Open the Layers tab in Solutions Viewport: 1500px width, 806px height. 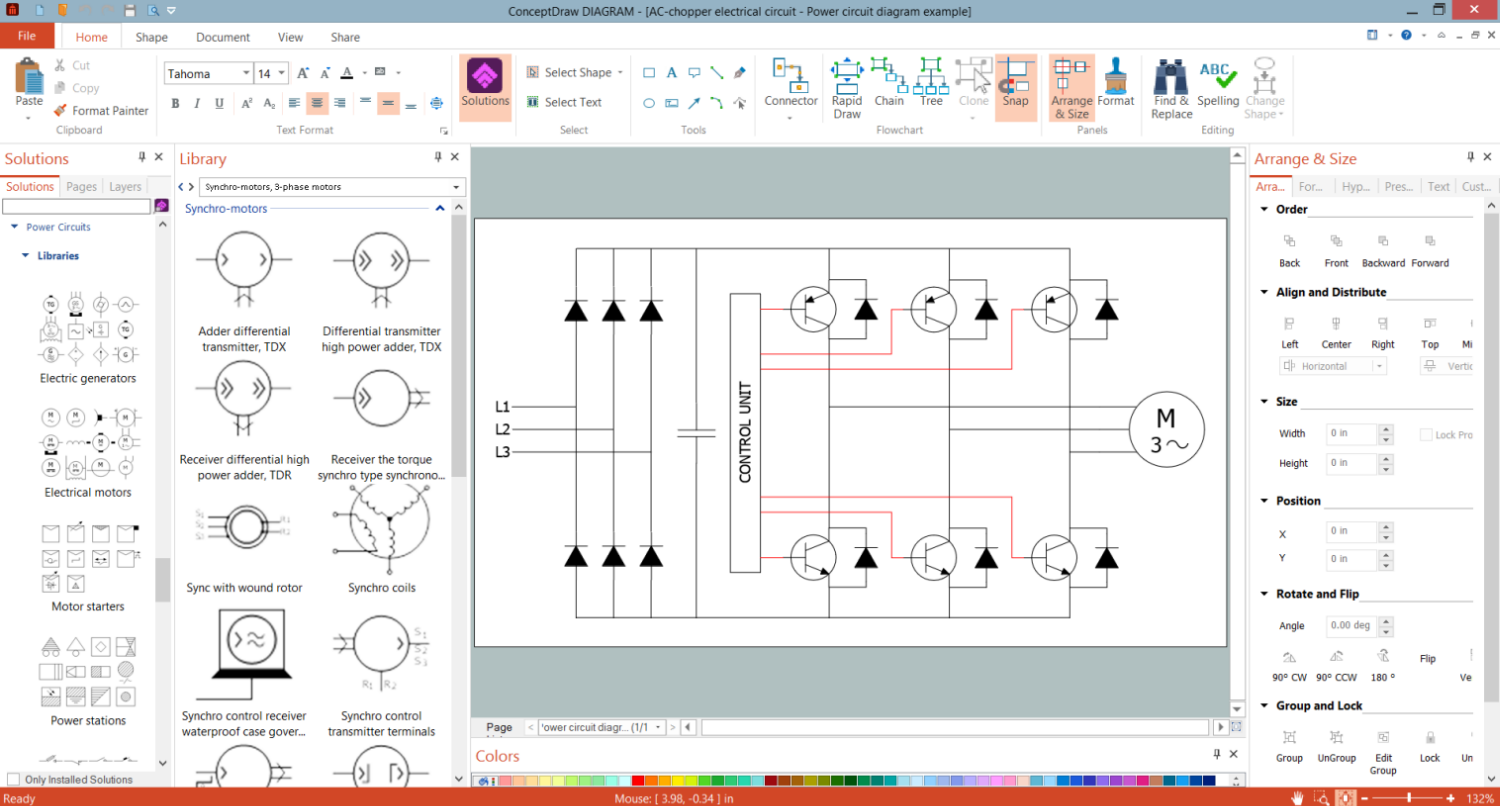point(125,187)
